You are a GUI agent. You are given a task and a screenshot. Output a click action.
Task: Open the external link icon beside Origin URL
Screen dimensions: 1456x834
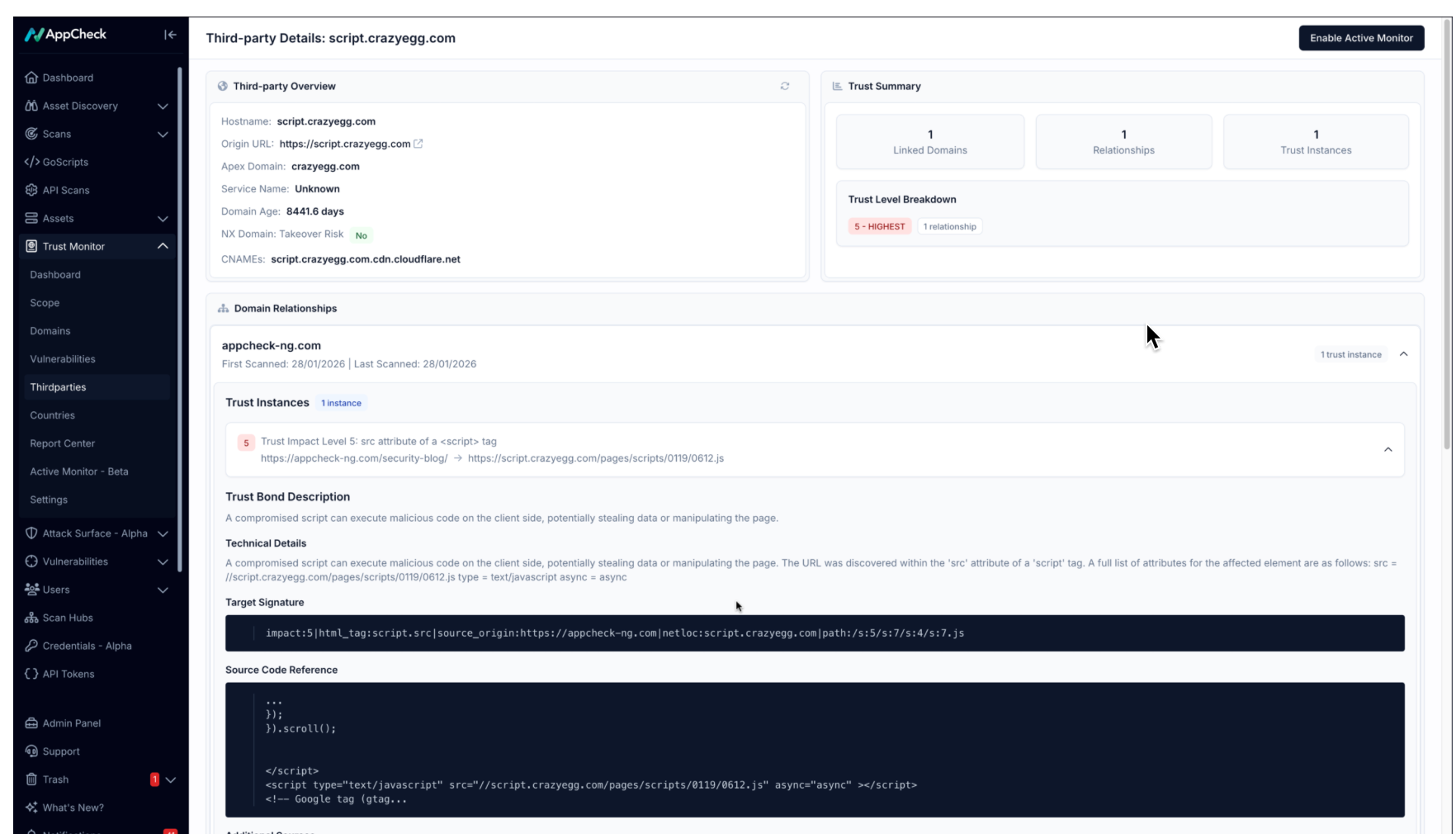coord(418,144)
